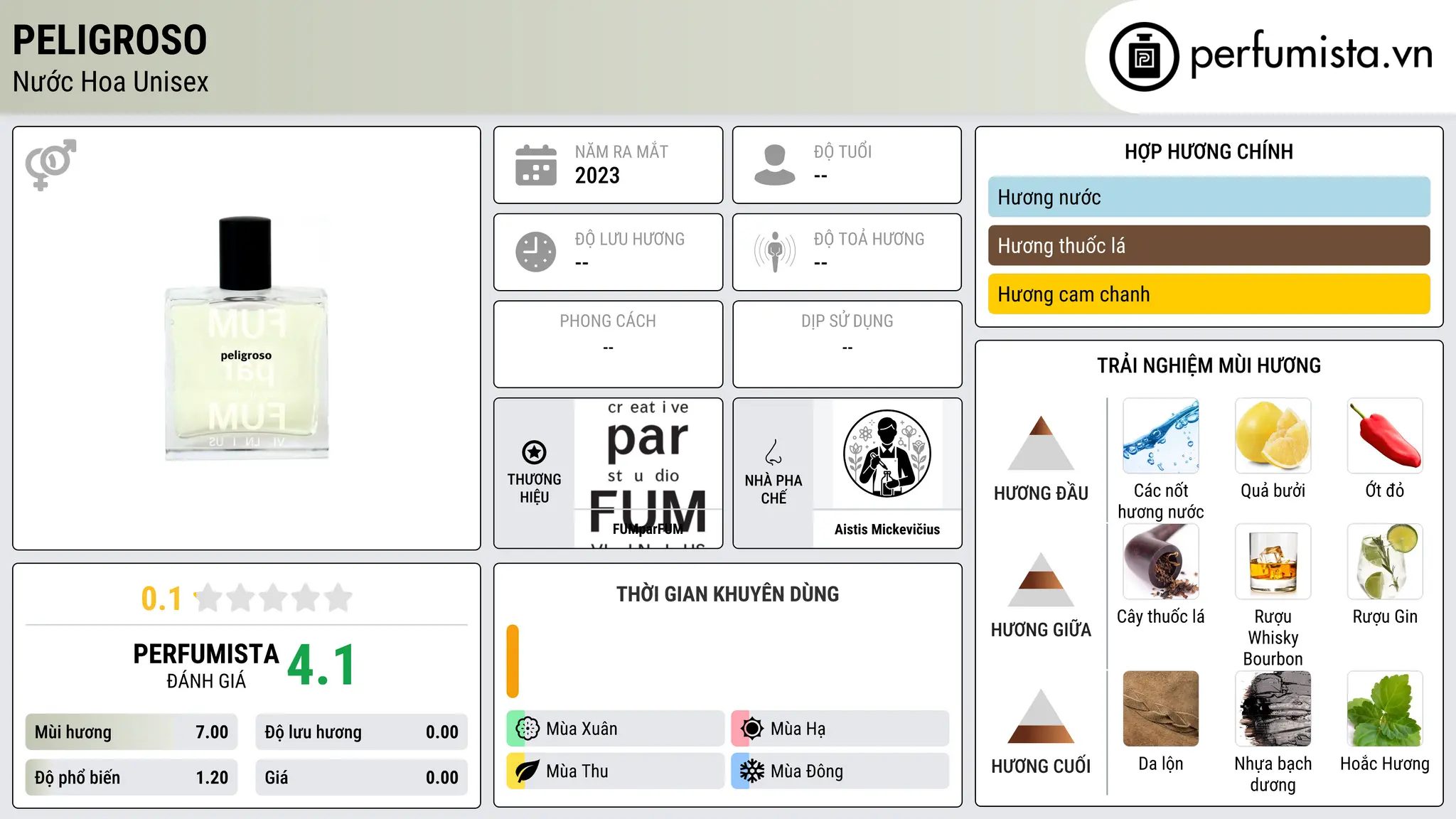The image size is (1456, 819).
Task: Click the Nước Hoa Unisex subtitle
Action: pyautogui.click(x=110, y=82)
